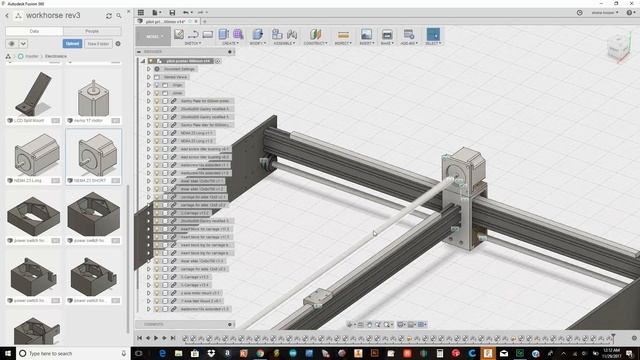
Task: Toggle visibility lightbulb of Origin folder
Action: coord(157,85)
